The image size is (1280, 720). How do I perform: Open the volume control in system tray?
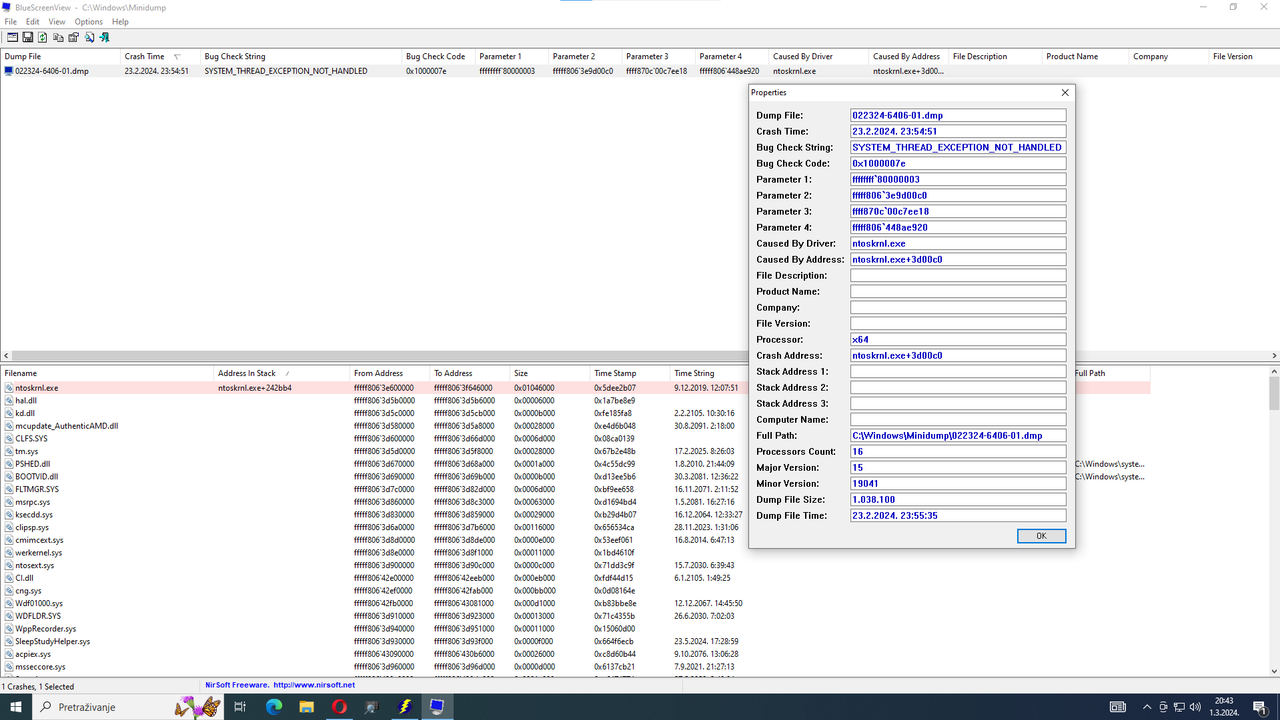[1195, 707]
